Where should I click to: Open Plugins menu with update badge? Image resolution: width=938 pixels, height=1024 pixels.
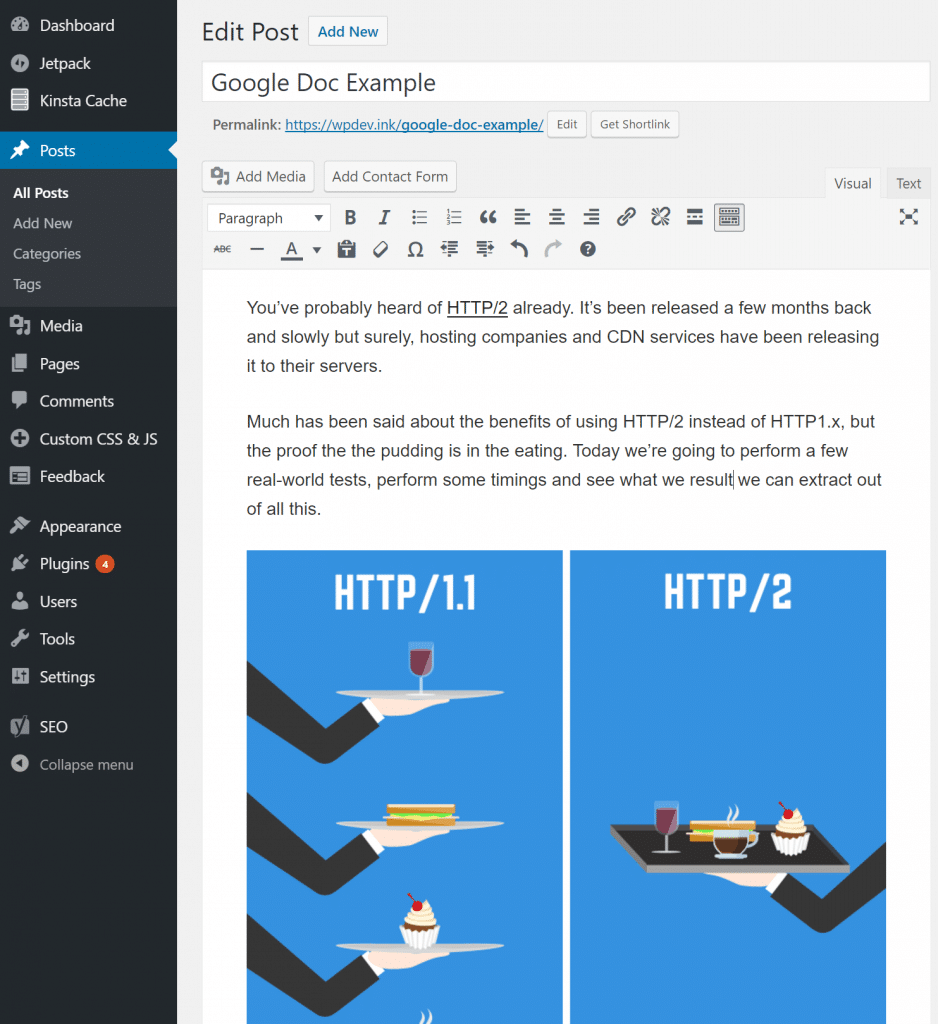88,564
